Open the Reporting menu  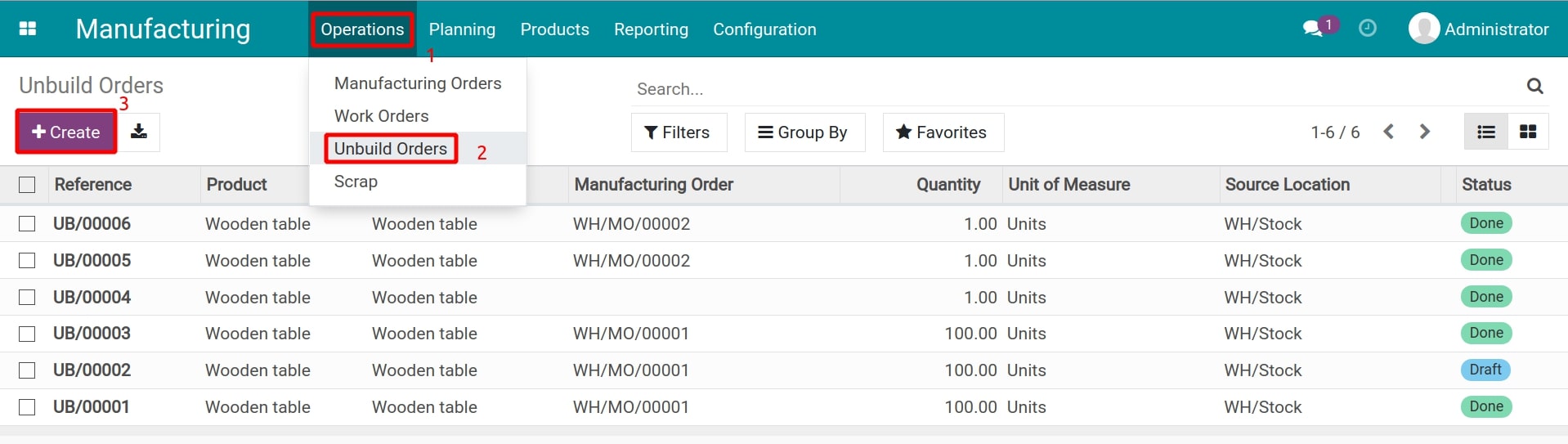[x=651, y=29]
